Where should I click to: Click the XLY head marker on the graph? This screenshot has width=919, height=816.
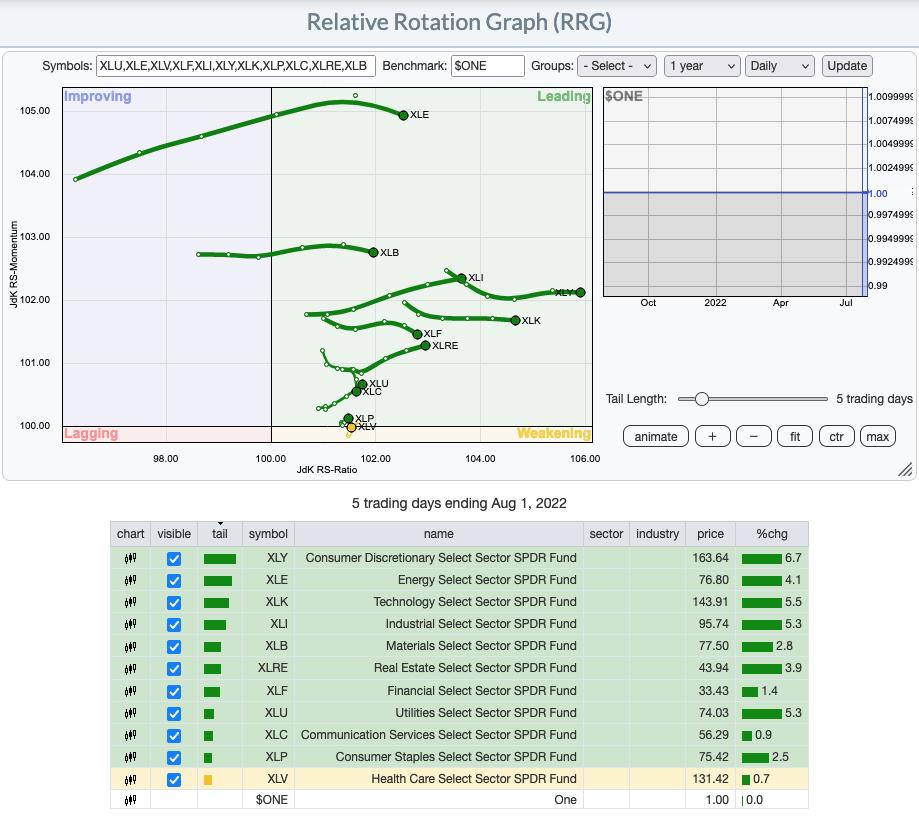[580, 293]
